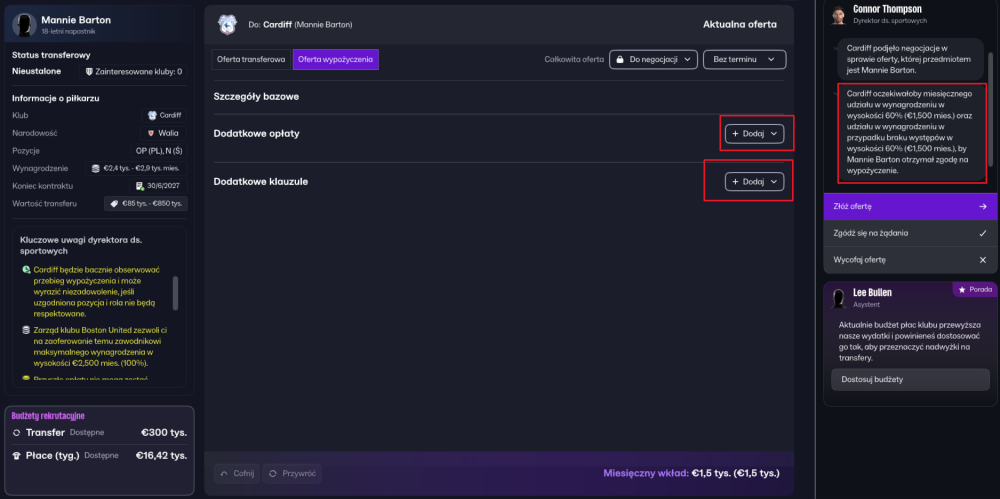The image size is (1000, 499).
Task: Click Mannie Barton's player avatar
Action: point(24,25)
